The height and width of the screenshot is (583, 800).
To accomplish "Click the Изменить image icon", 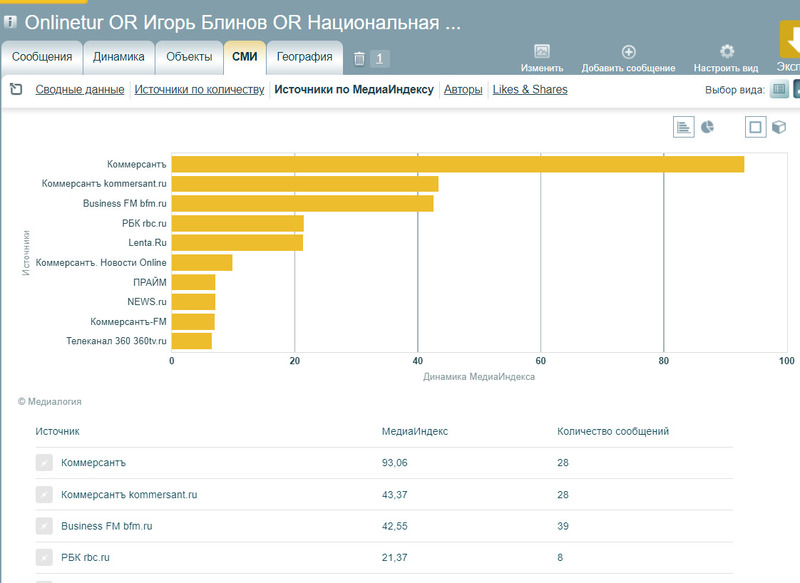I will 542,51.
